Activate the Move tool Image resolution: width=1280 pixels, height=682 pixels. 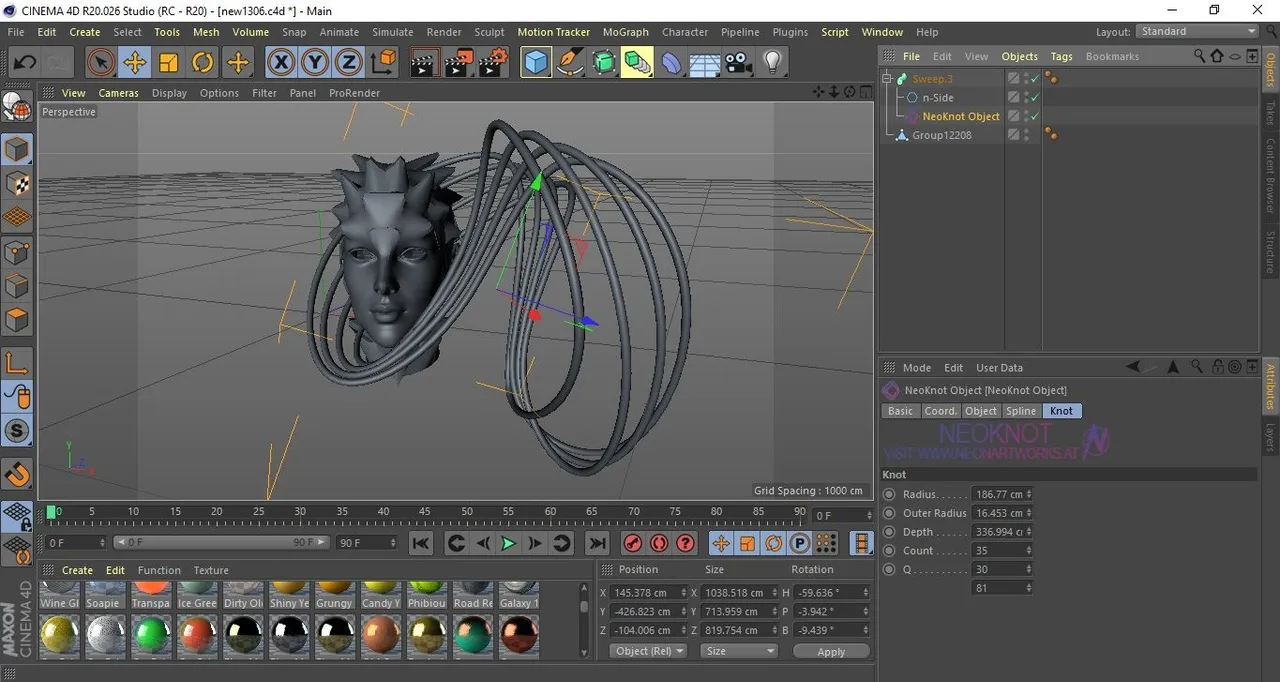pyautogui.click(x=134, y=63)
